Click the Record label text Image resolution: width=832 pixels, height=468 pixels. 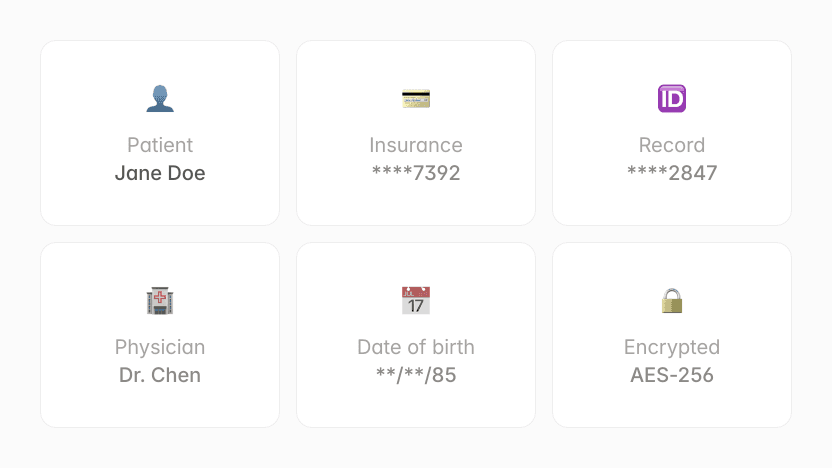(x=672, y=145)
